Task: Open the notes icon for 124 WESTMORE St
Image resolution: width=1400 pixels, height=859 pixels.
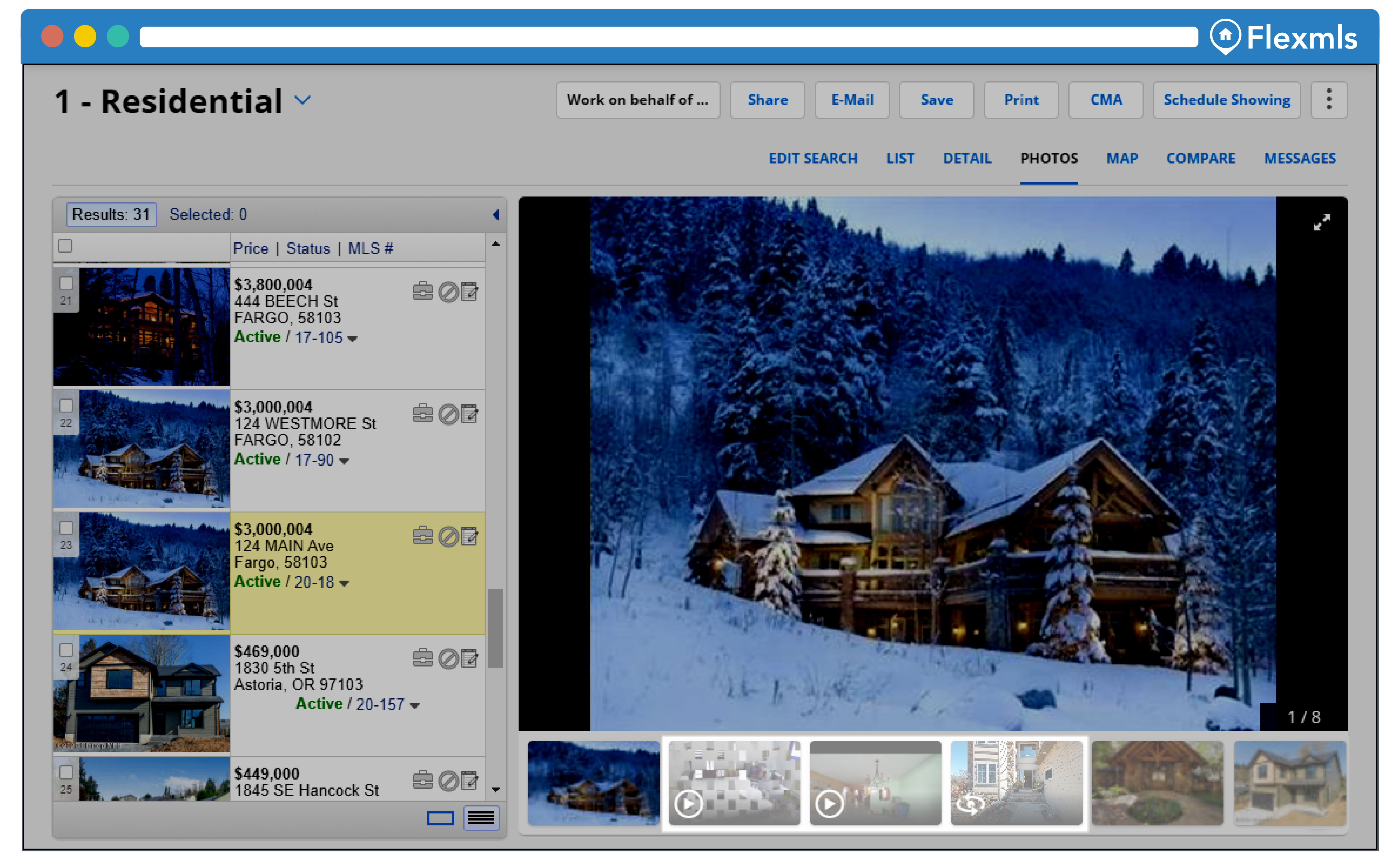Action: point(469,413)
